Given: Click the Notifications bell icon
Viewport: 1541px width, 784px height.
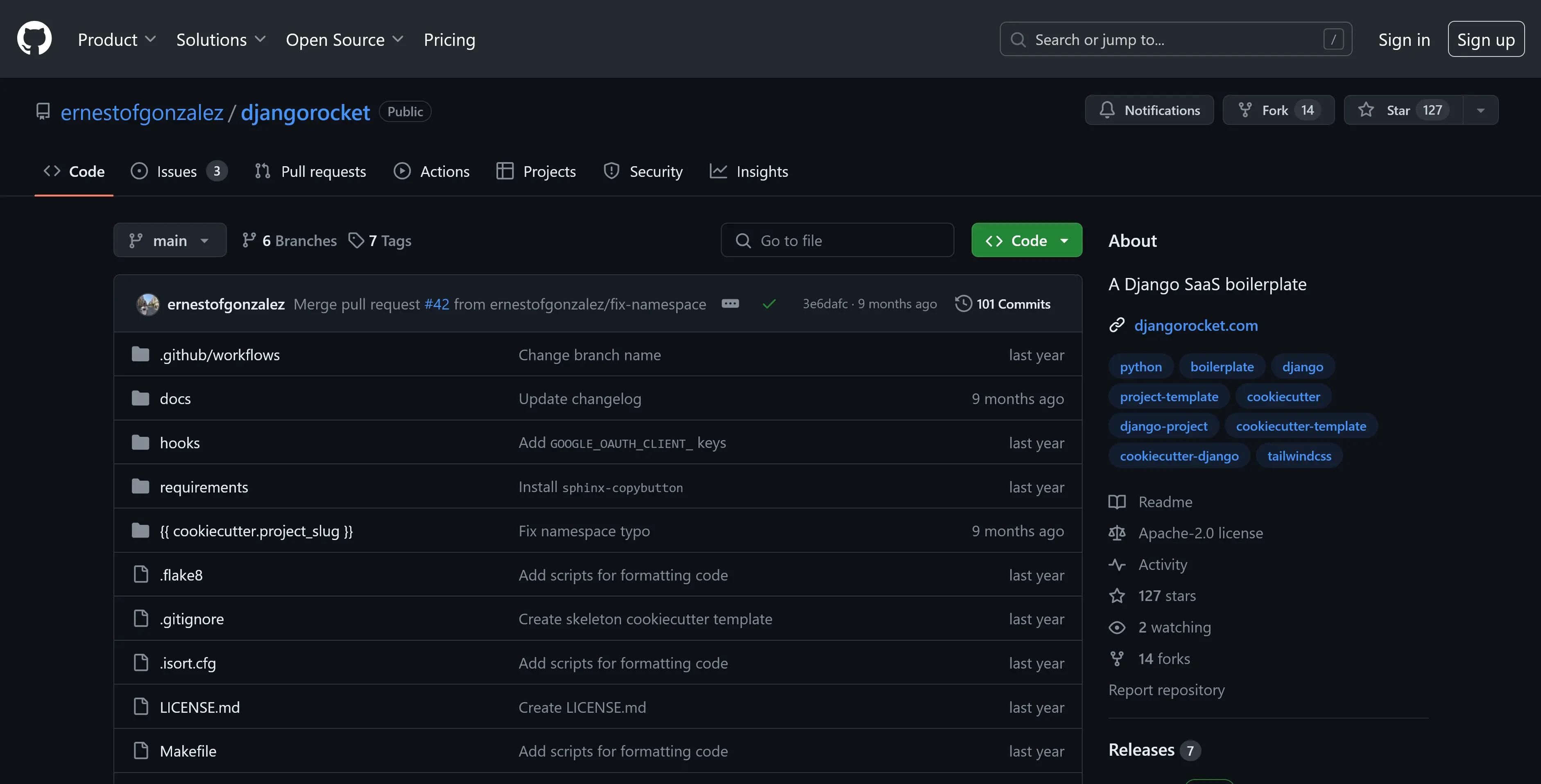Looking at the screenshot, I should tap(1107, 109).
